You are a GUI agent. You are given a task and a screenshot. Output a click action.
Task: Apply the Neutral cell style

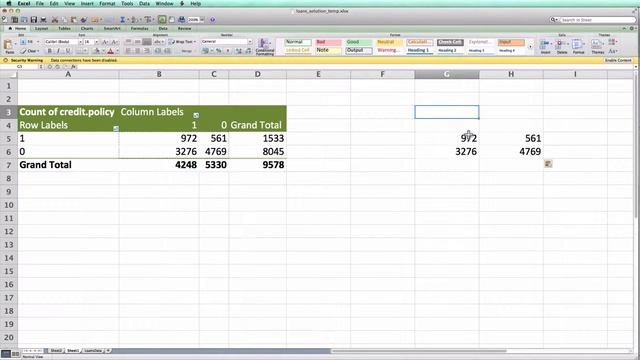coord(389,42)
